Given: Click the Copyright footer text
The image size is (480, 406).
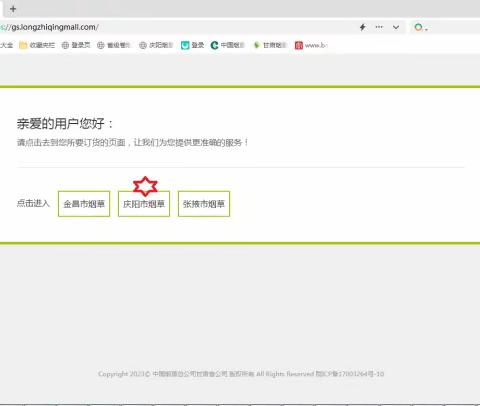Looking at the screenshot, I should pyautogui.click(x=241, y=374).
